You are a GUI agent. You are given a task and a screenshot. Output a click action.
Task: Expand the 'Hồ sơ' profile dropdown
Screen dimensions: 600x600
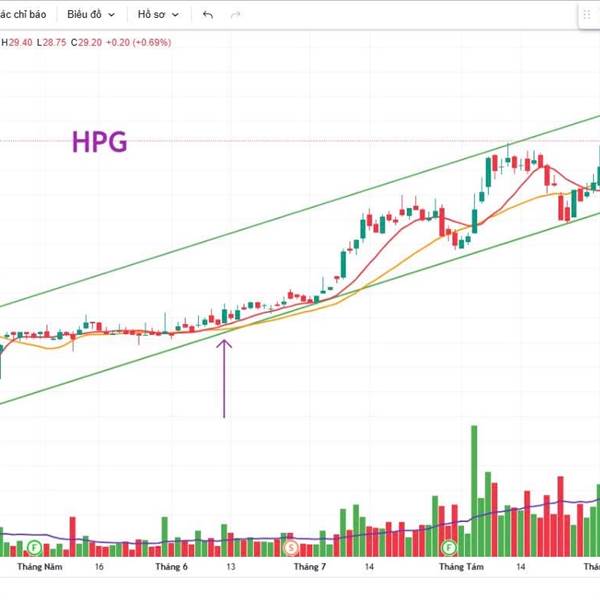coord(158,15)
